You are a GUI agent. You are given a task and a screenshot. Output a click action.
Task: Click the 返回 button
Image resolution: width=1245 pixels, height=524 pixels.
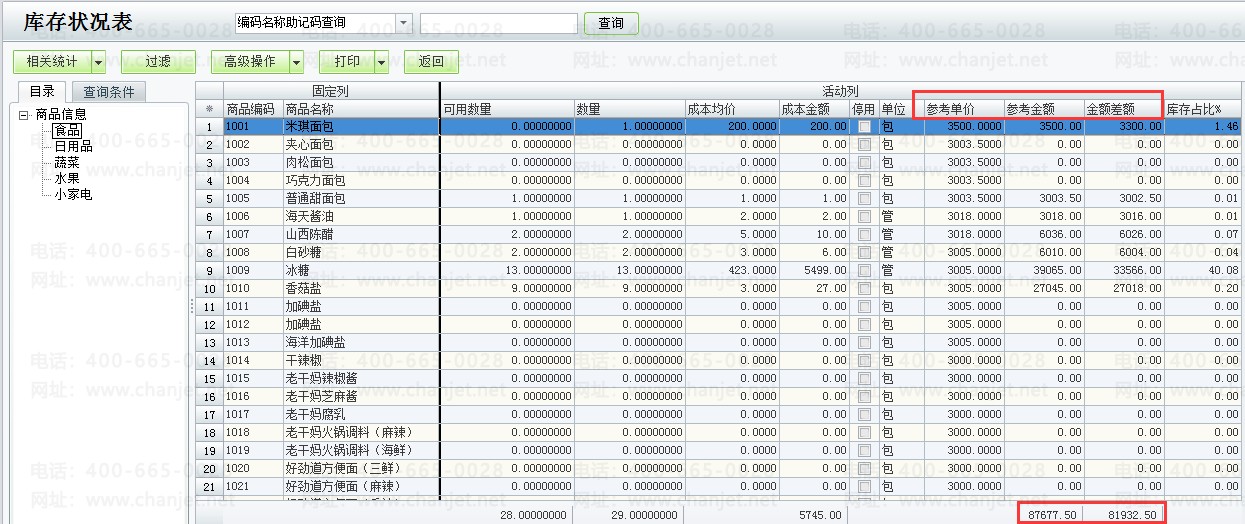click(x=431, y=62)
